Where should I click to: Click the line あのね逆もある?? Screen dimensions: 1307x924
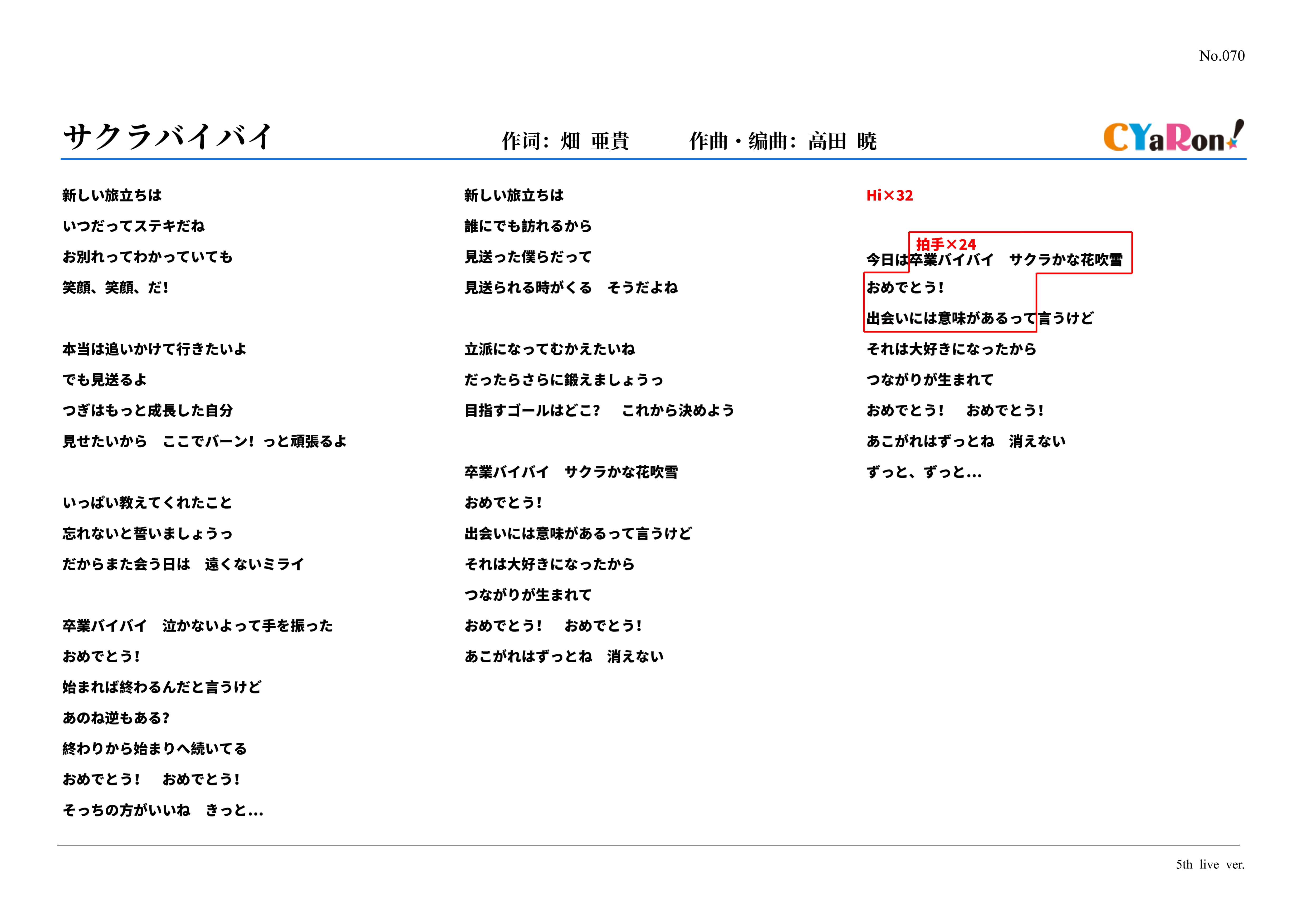[116, 718]
